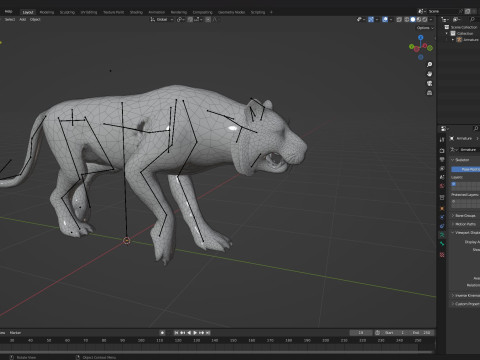
Task: Click frame 100 on the timeline
Action: point(141,340)
